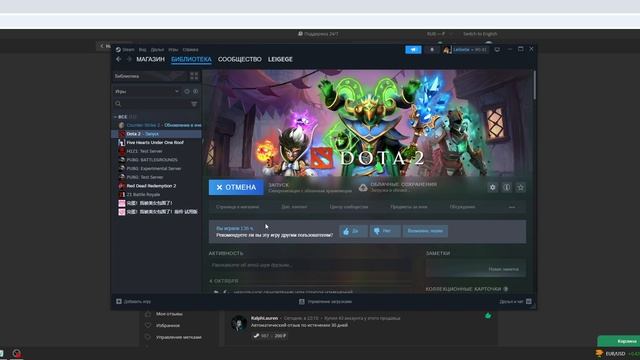Open Dota 2 settings gear icon

pos(492,187)
